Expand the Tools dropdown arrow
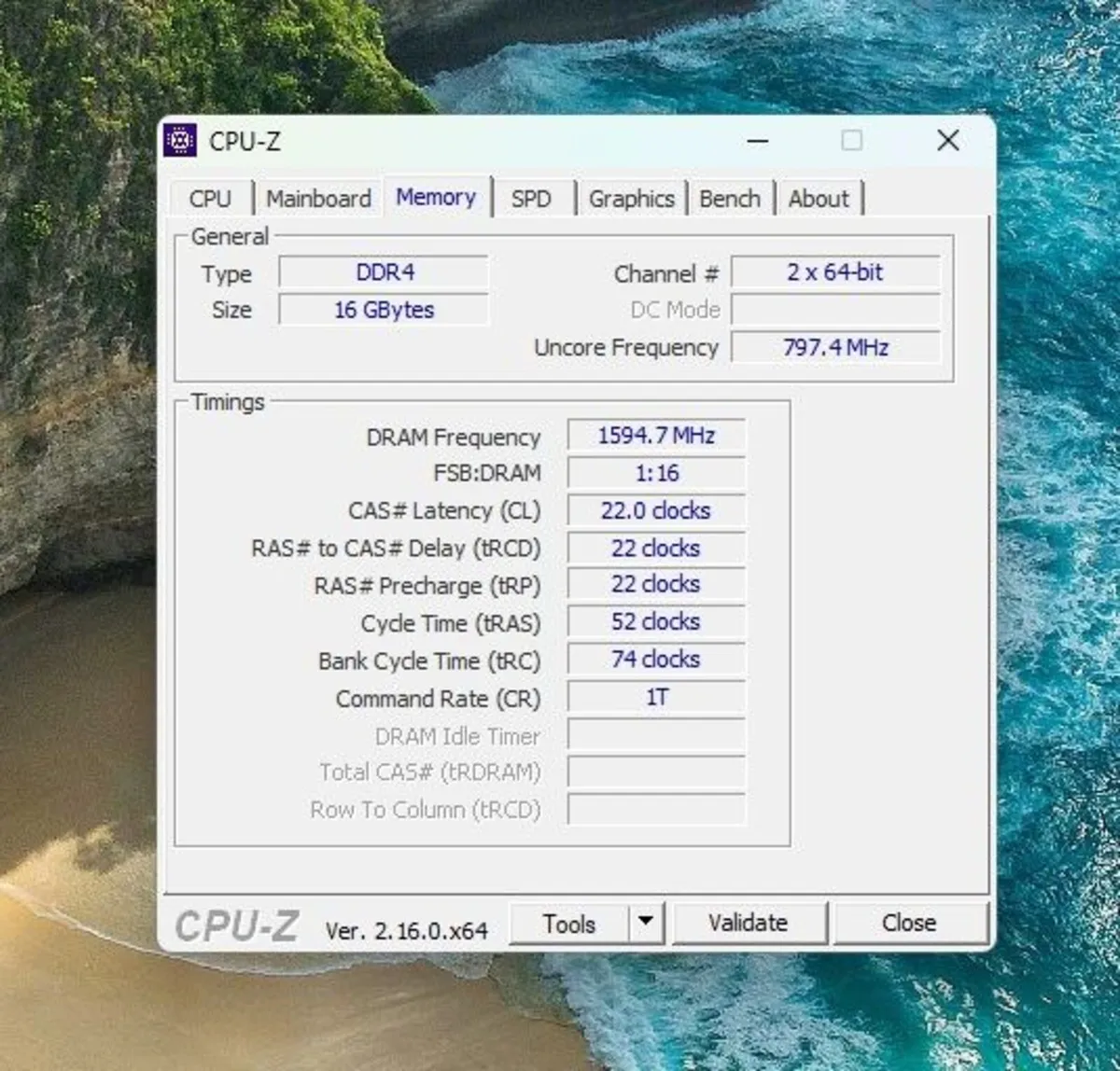The image size is (1120, 1071). tap(645, 924)
